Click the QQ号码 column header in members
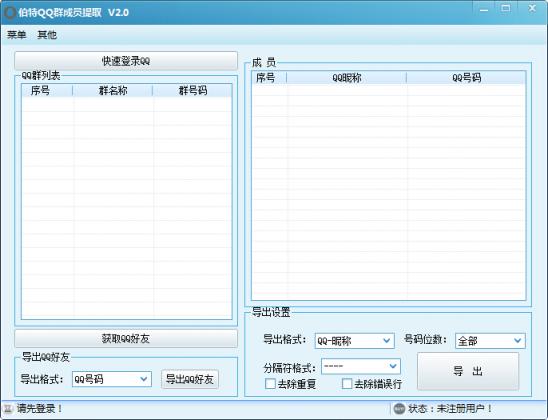 click(466, 78)
